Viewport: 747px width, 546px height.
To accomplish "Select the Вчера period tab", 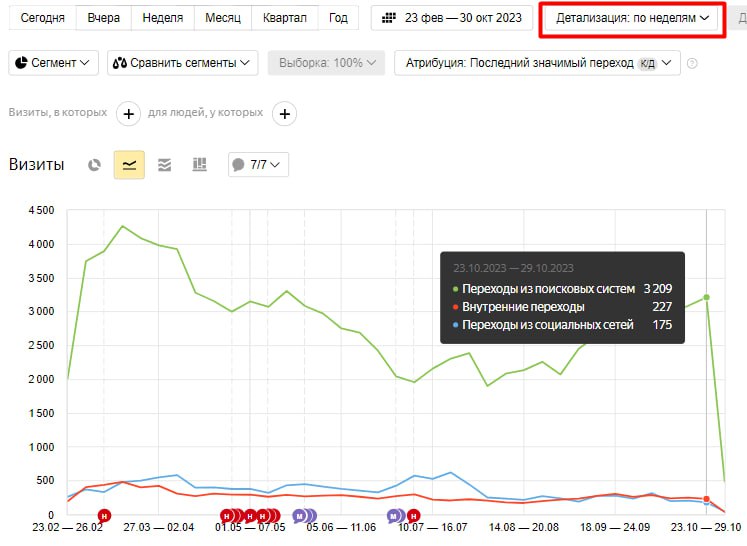I will [x=103, y=18].
